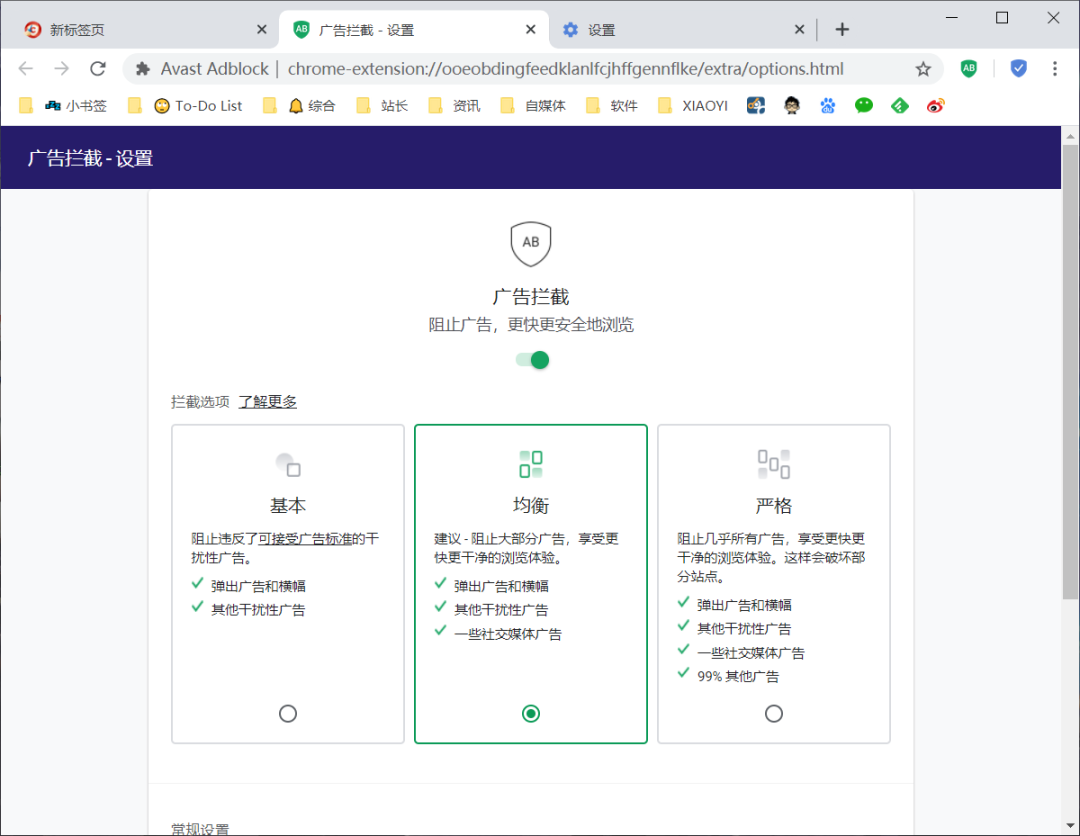
Task: Select the 均衡 blocking mode radio button
Action: pos(531,713)
